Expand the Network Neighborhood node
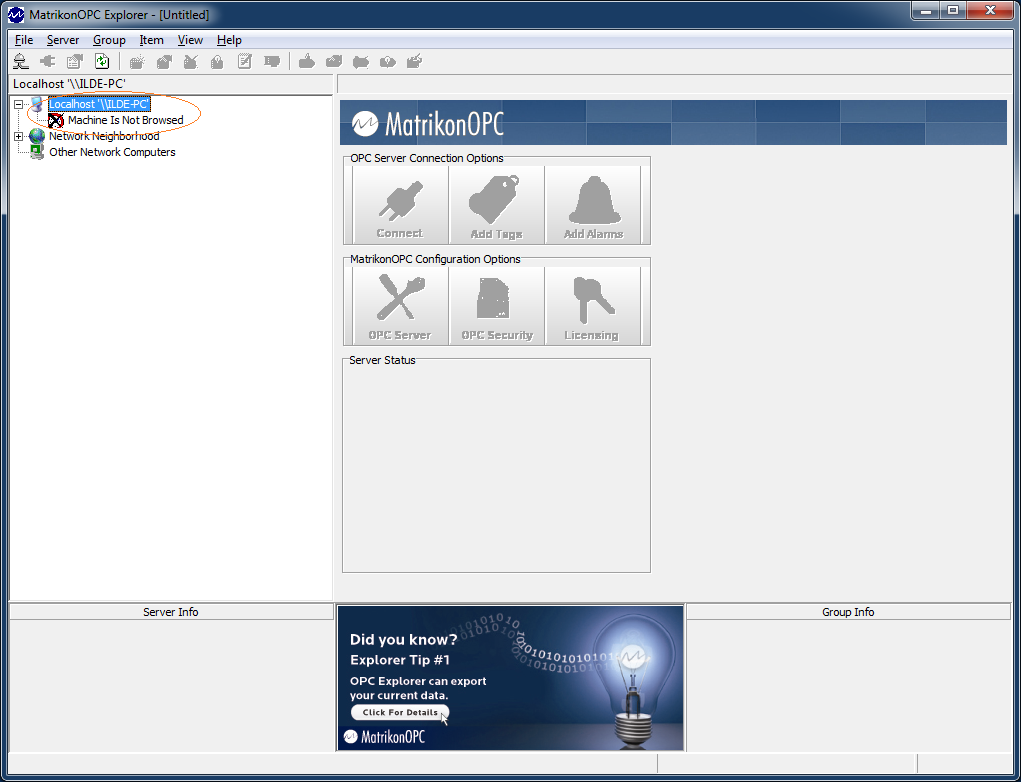Screen dimensions: 1021x782 [x=18, y=136]
